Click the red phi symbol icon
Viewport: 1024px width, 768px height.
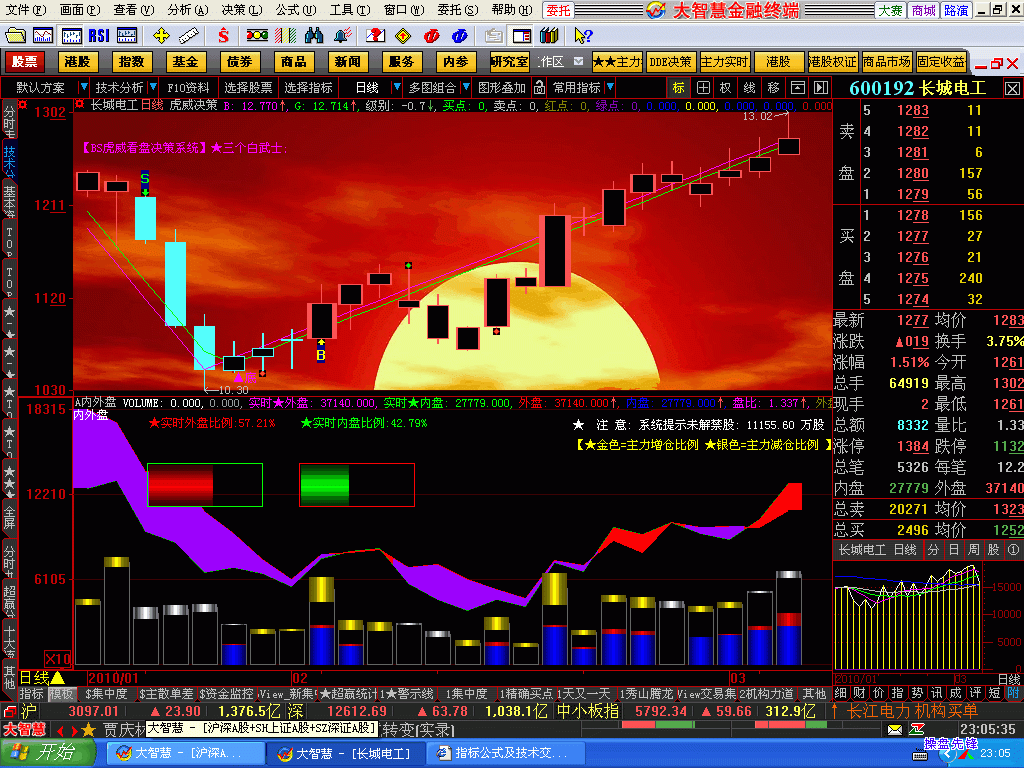tap(432, 35)
